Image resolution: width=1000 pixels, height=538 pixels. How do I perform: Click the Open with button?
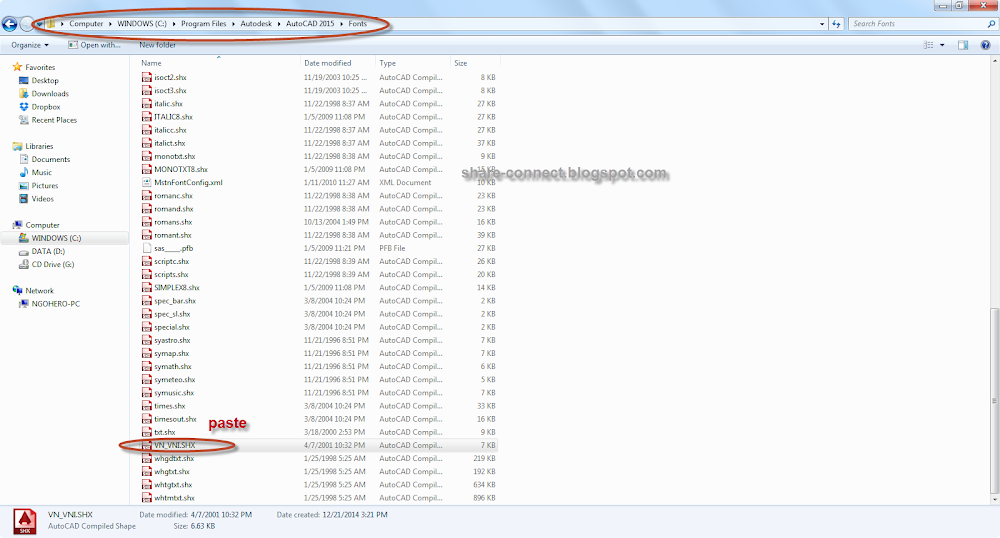pos(94,45)
